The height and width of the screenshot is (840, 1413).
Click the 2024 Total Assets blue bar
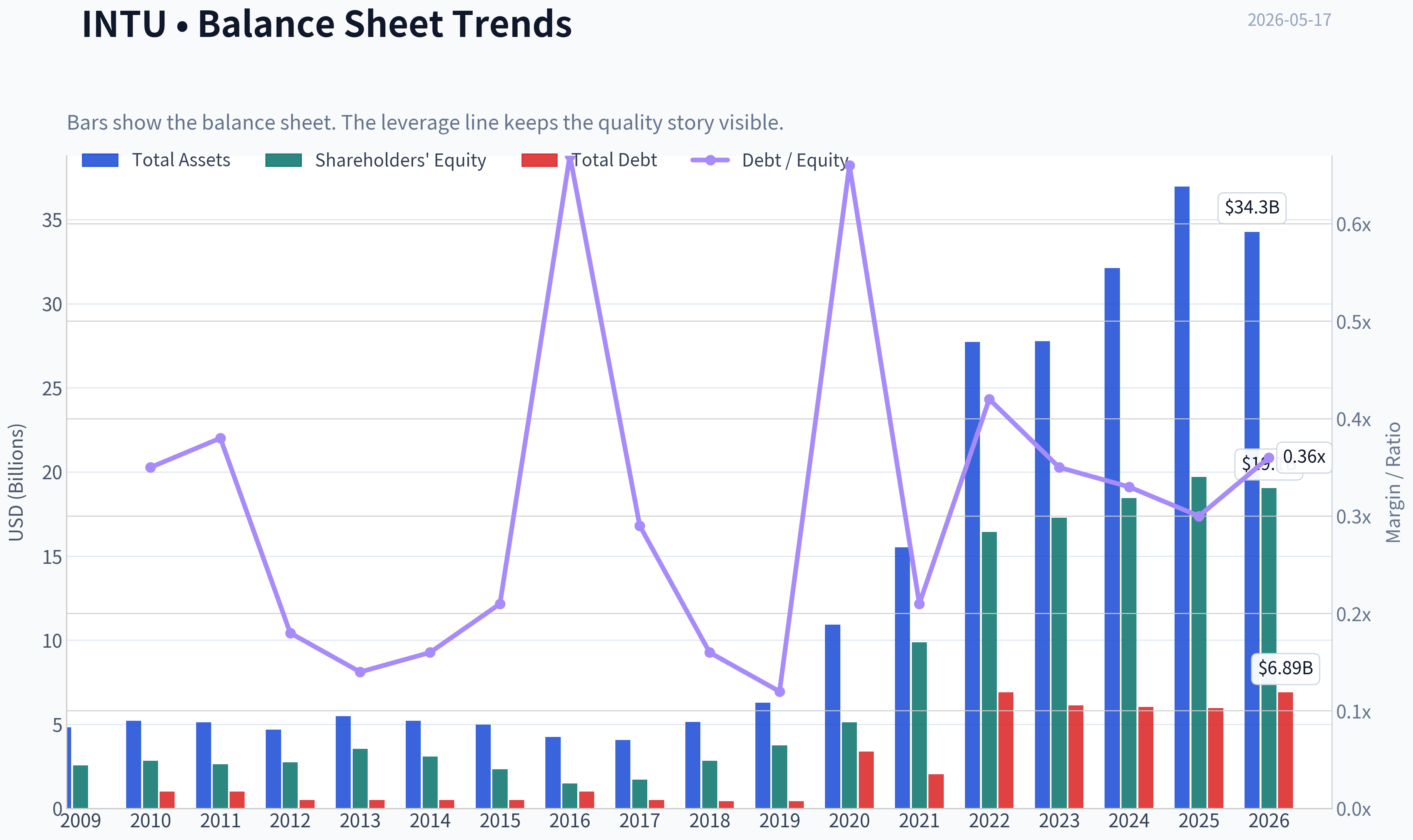(1112, 538)
